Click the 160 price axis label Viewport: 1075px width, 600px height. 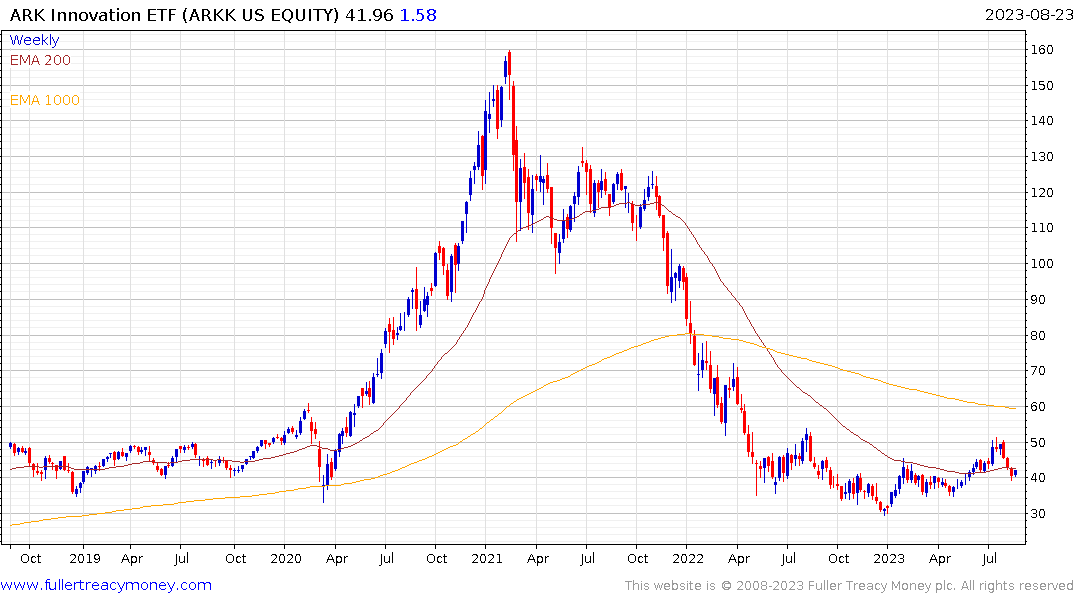pos(1042,50)
